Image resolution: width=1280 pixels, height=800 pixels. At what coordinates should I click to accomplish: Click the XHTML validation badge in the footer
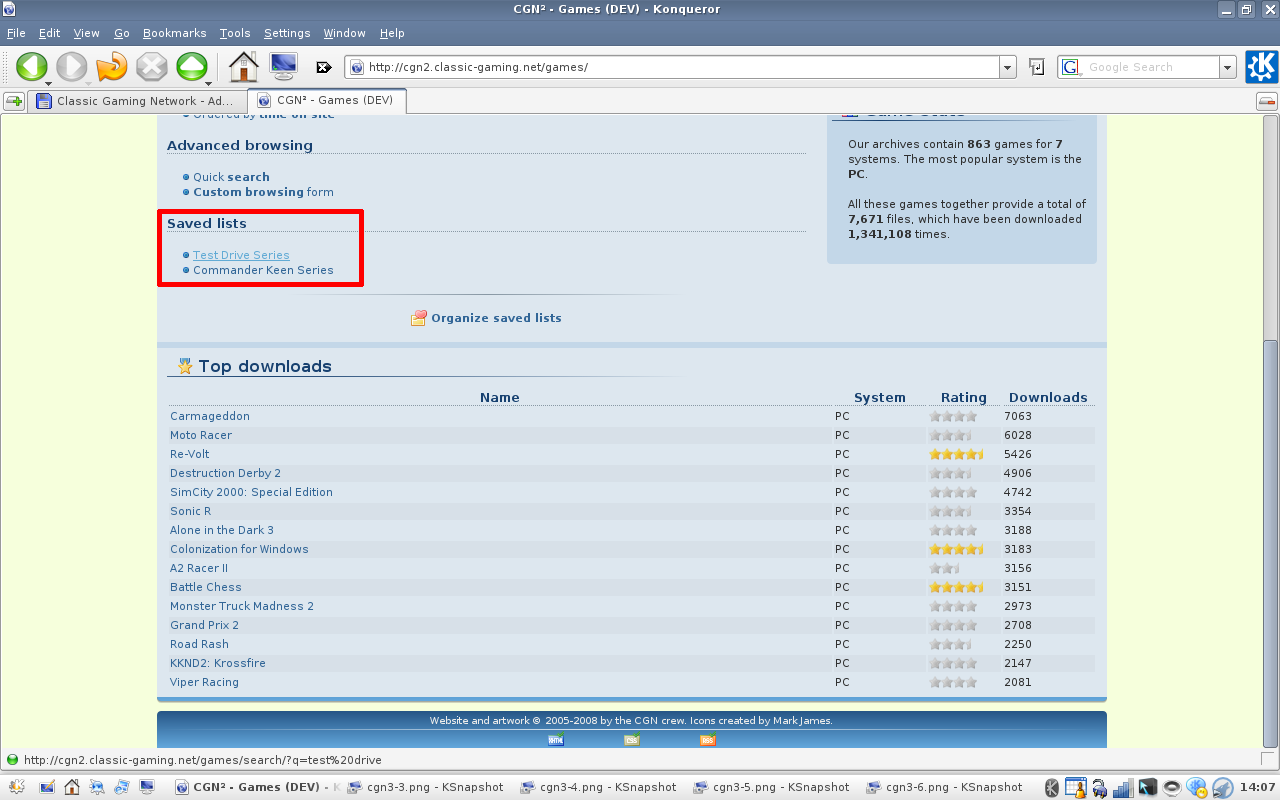[x=556, y=740]
